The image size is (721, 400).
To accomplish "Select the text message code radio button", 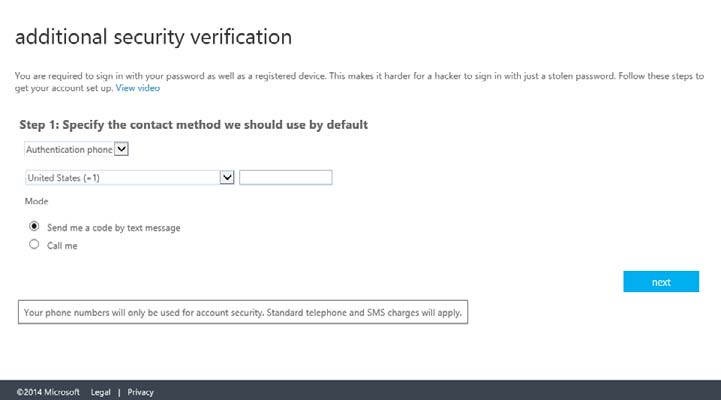I will tap(35, 227).
